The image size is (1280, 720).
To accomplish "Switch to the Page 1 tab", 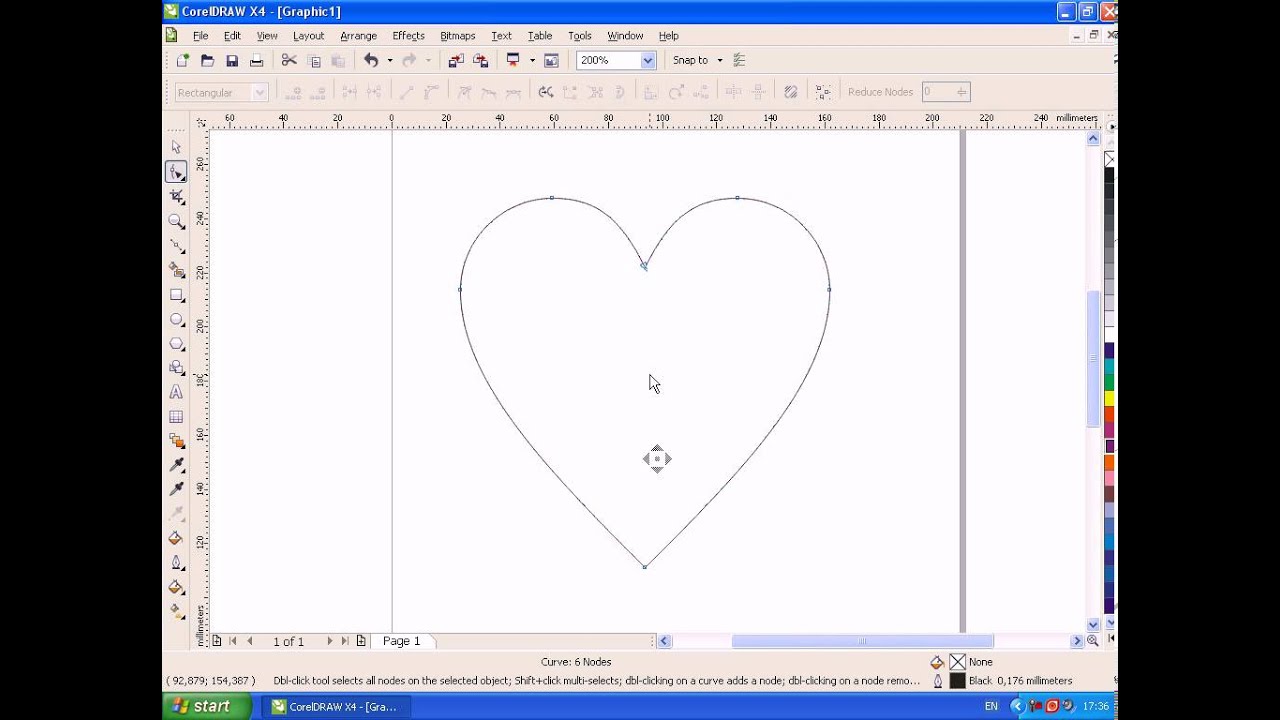I will 402,641.
